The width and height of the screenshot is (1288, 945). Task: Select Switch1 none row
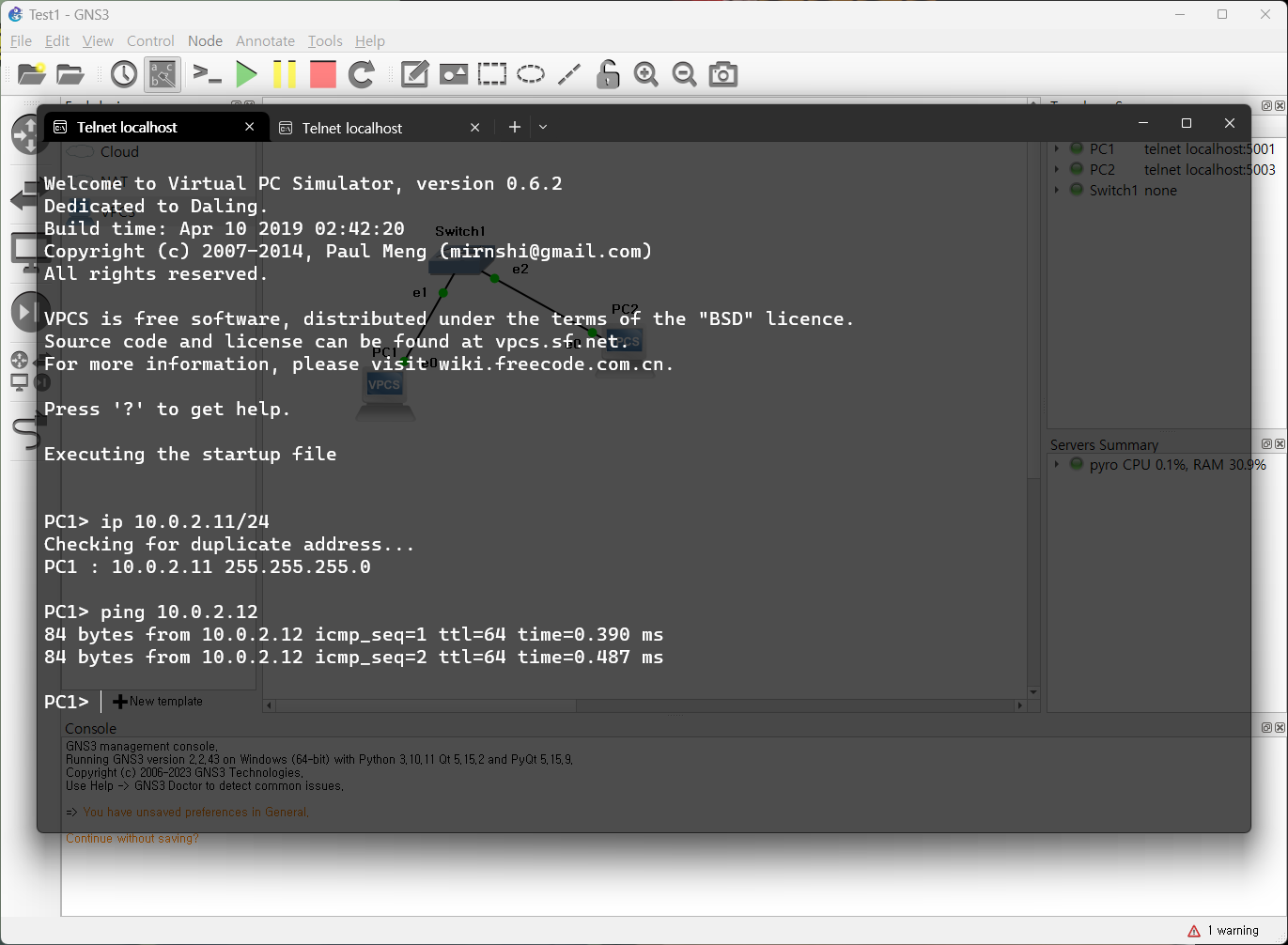point(1167,190)
